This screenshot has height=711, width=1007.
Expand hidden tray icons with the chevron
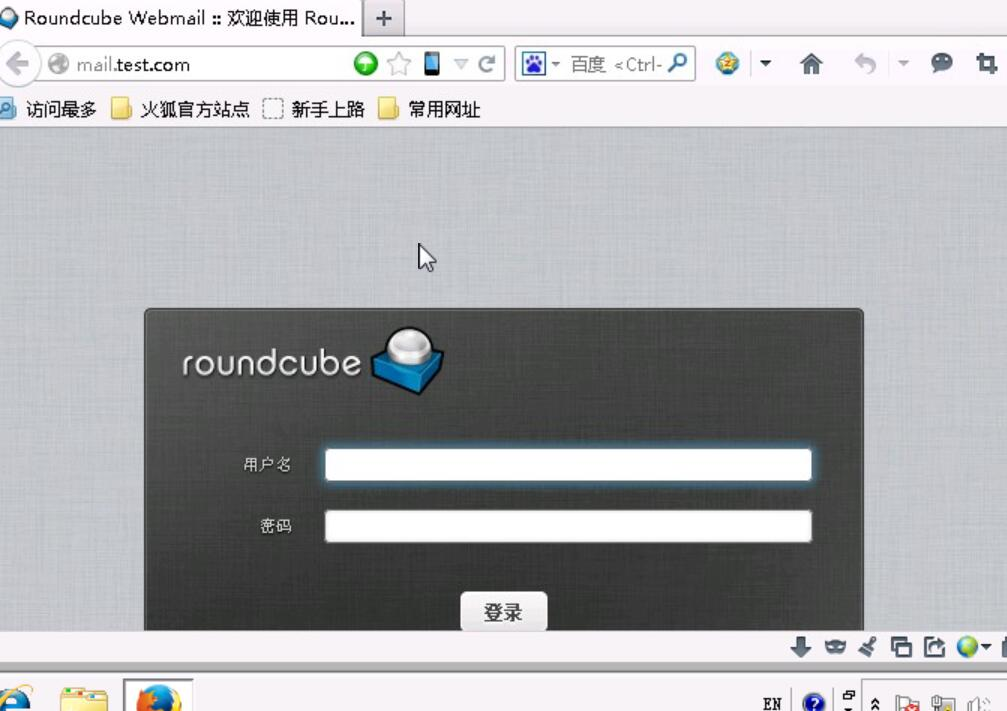click(x=874, y=704)
